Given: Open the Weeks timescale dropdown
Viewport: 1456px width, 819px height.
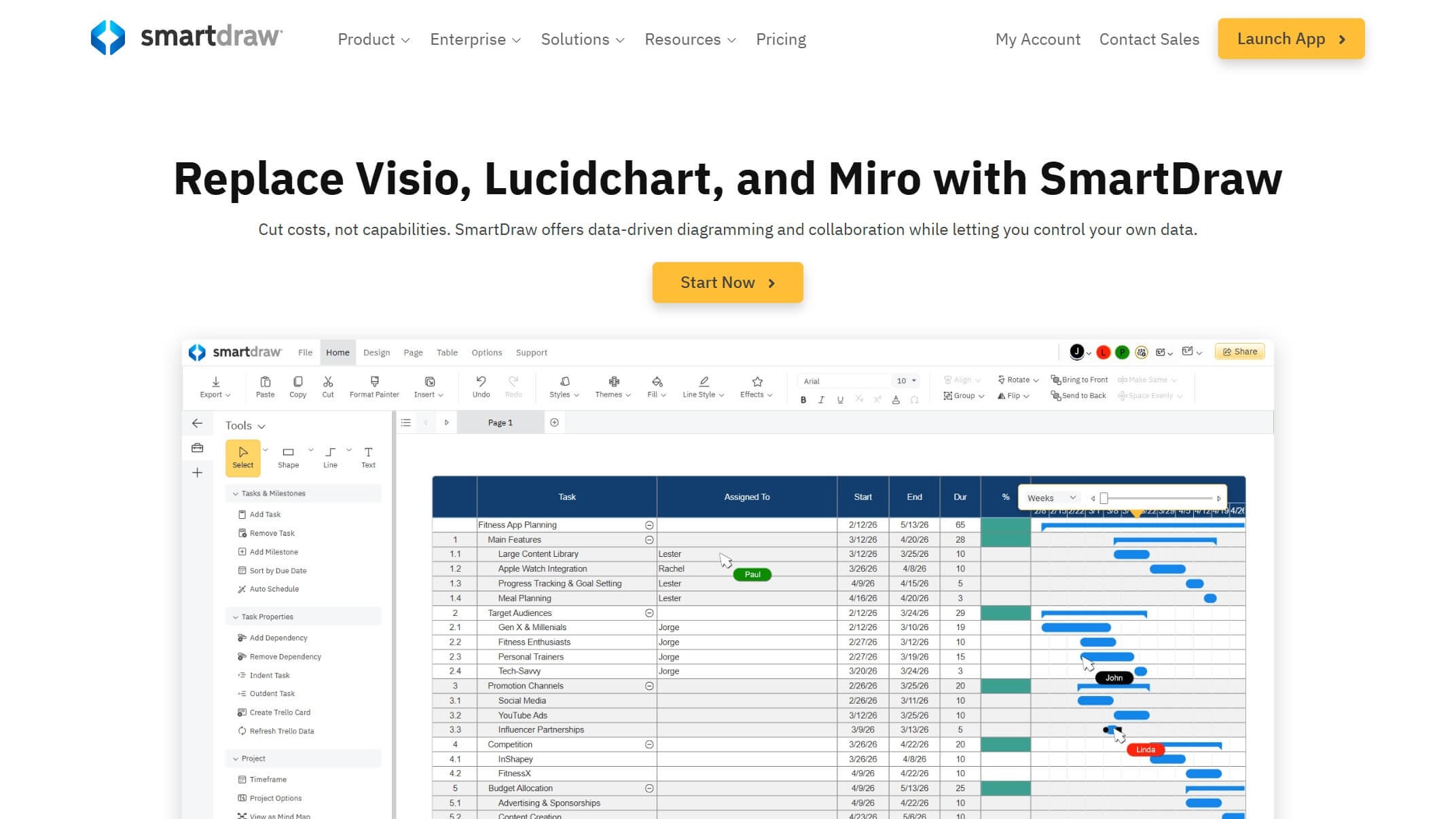Looking at the screenshot, I should click(1051, 498).
